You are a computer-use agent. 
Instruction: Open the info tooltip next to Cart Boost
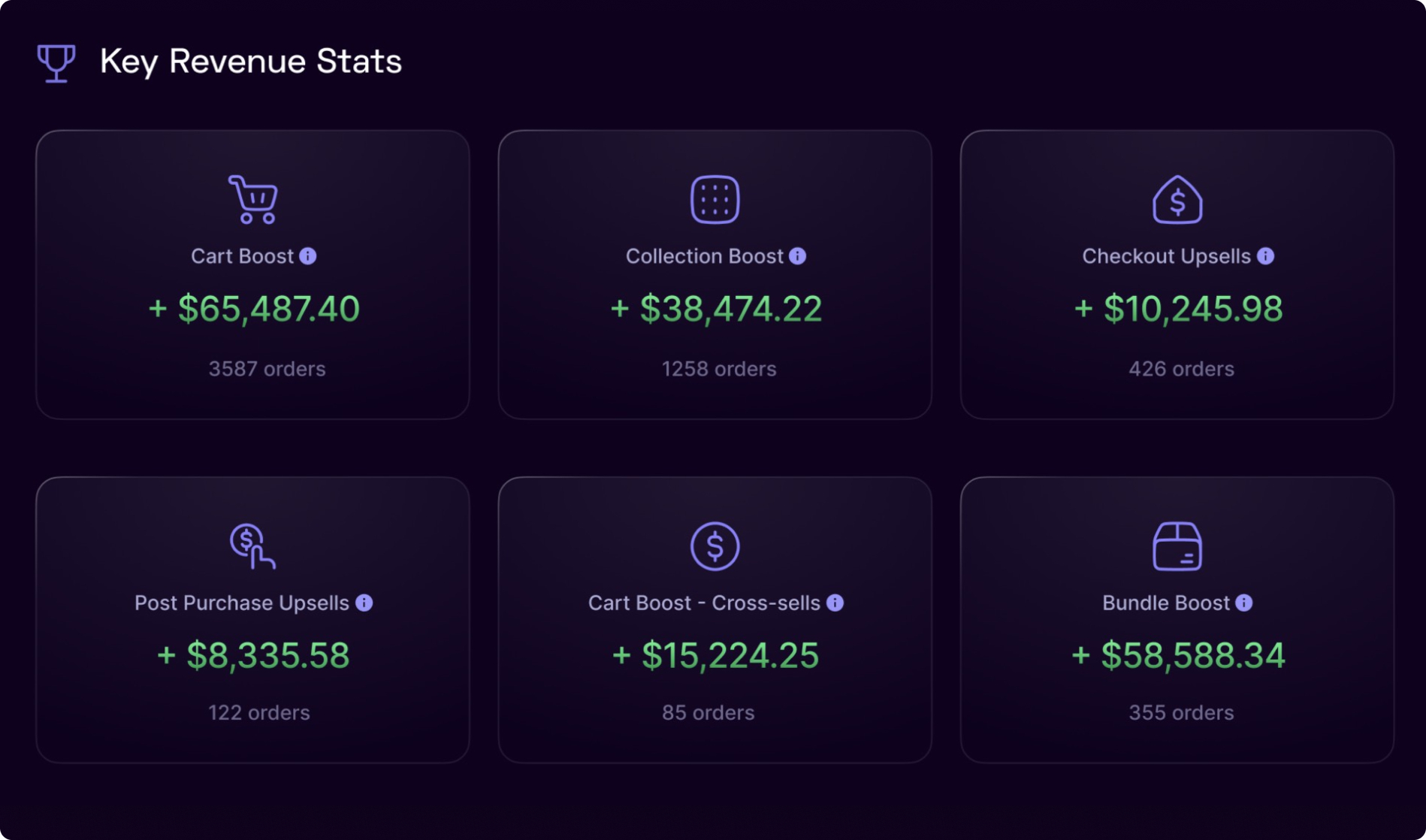click(308, 256)
